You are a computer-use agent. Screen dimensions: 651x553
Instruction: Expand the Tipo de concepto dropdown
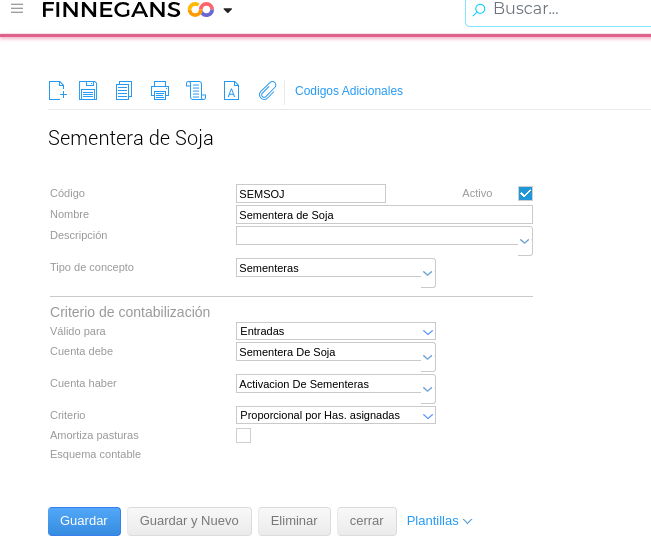428,272
